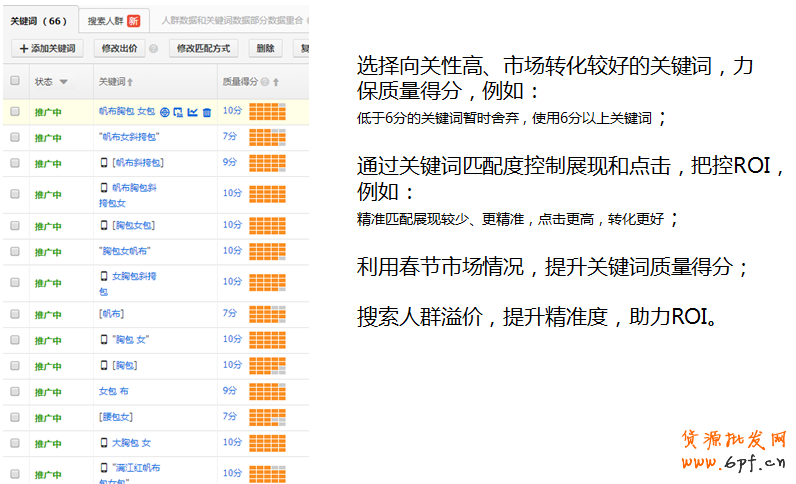Viewport: 796px width, 484px height.
Task: Open the keyword link [腰包女]
Action: (115, 416)
